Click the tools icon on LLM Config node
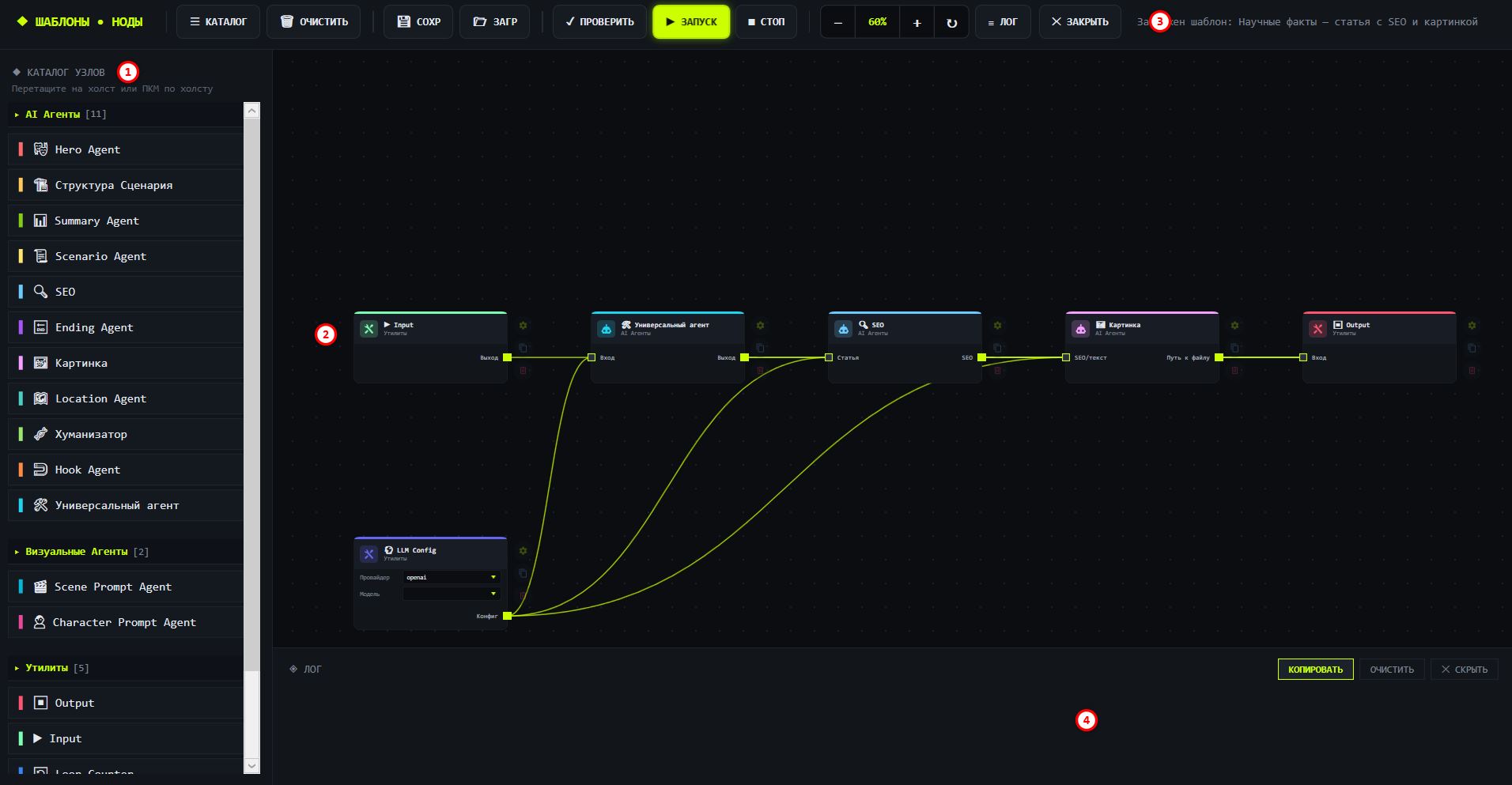The height and width of the screenshot is (785, 1512). pyautogui.click(x=369, y=554)
